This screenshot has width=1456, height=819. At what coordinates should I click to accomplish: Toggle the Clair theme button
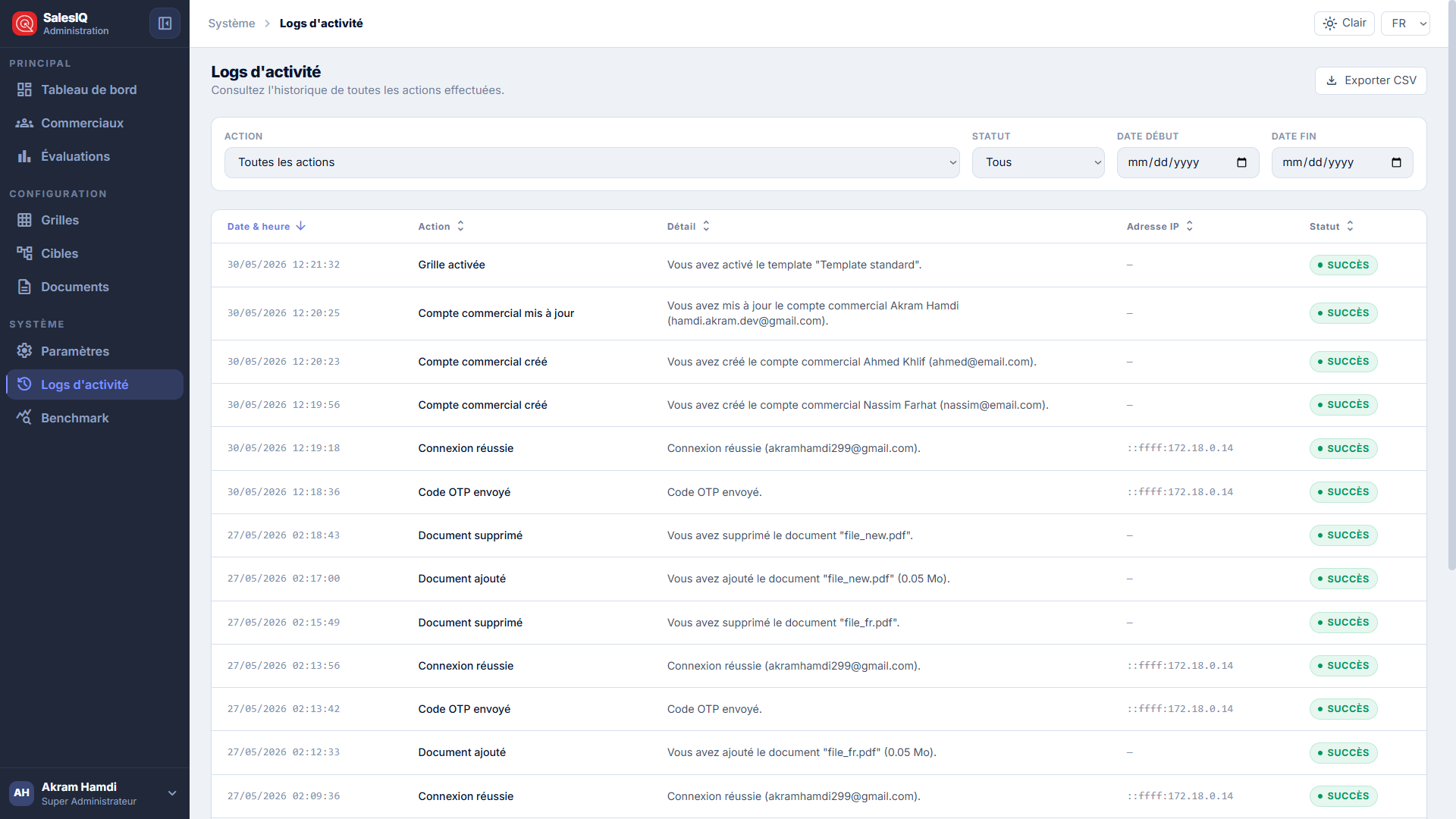1344,24
